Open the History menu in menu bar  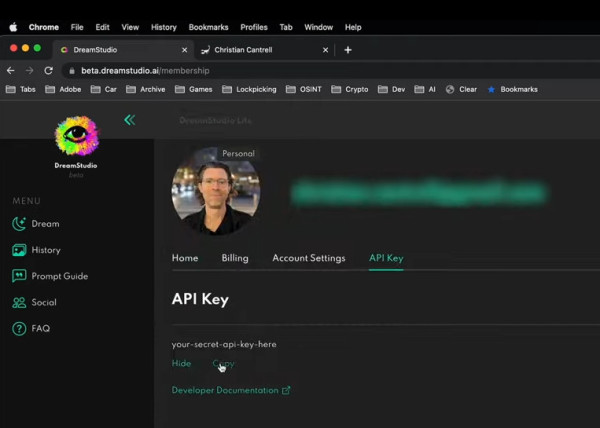tap(164, 27)
